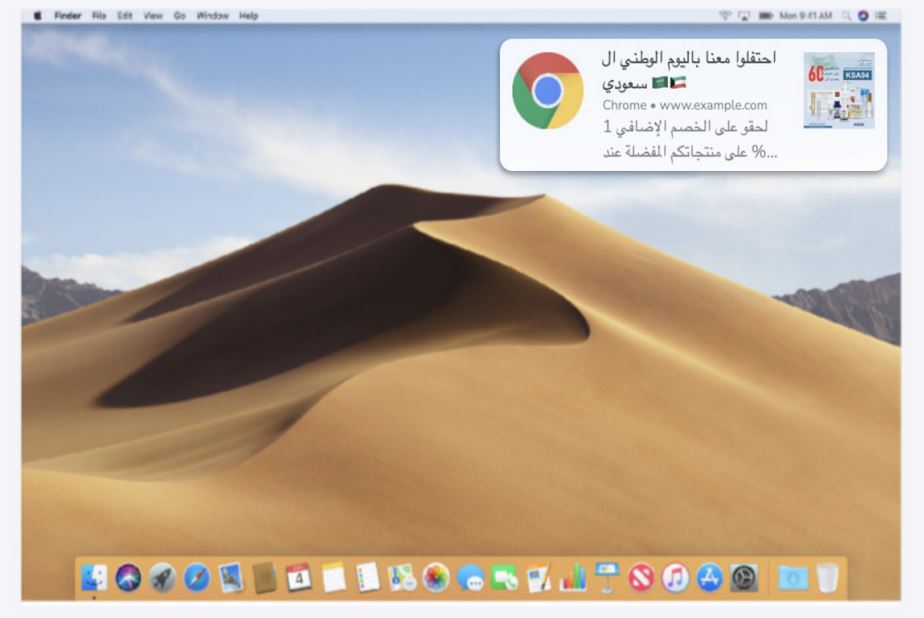The image size is (924, 618).
Task: Launch Siri from the Dock
Action: 128,577
